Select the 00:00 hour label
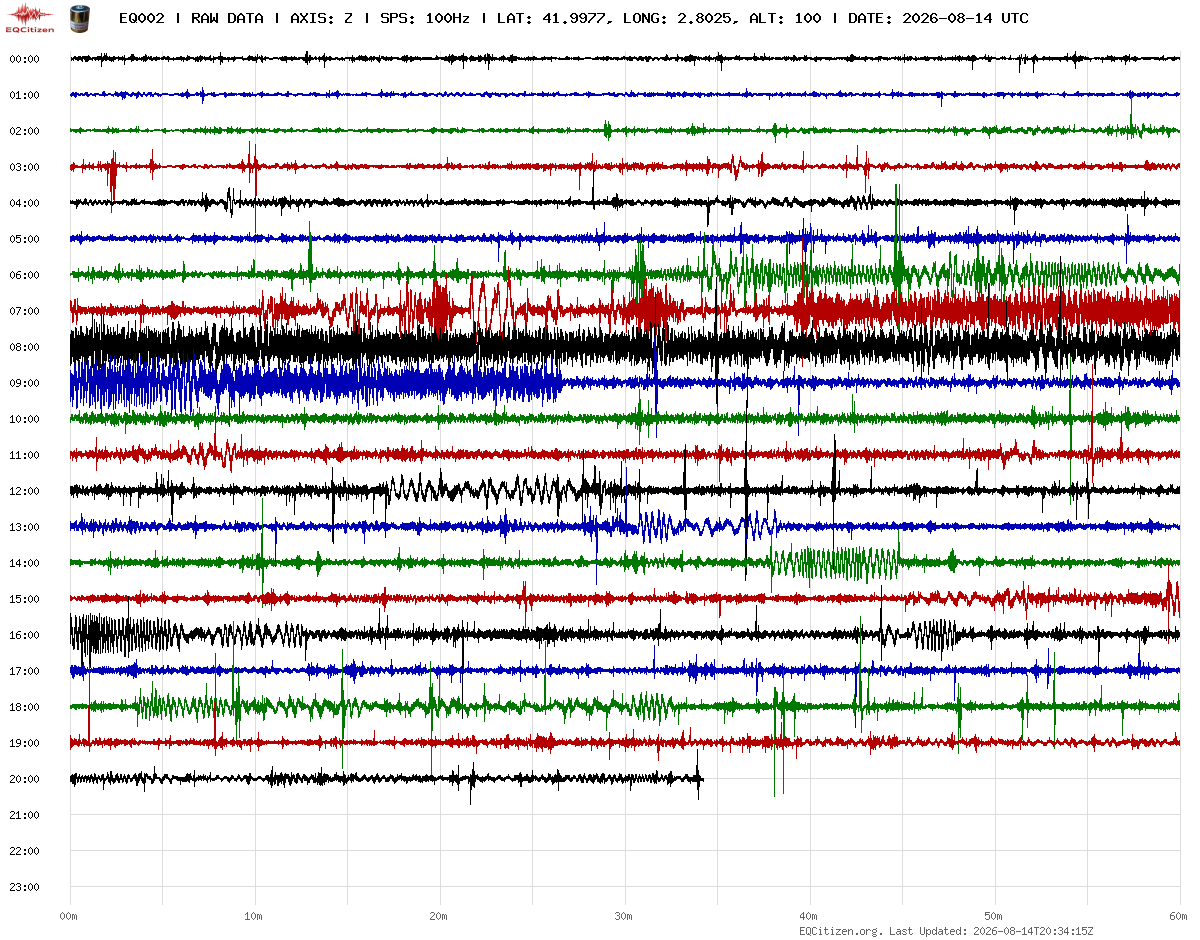Screen dimensions: 1200x940 (24, 59)
